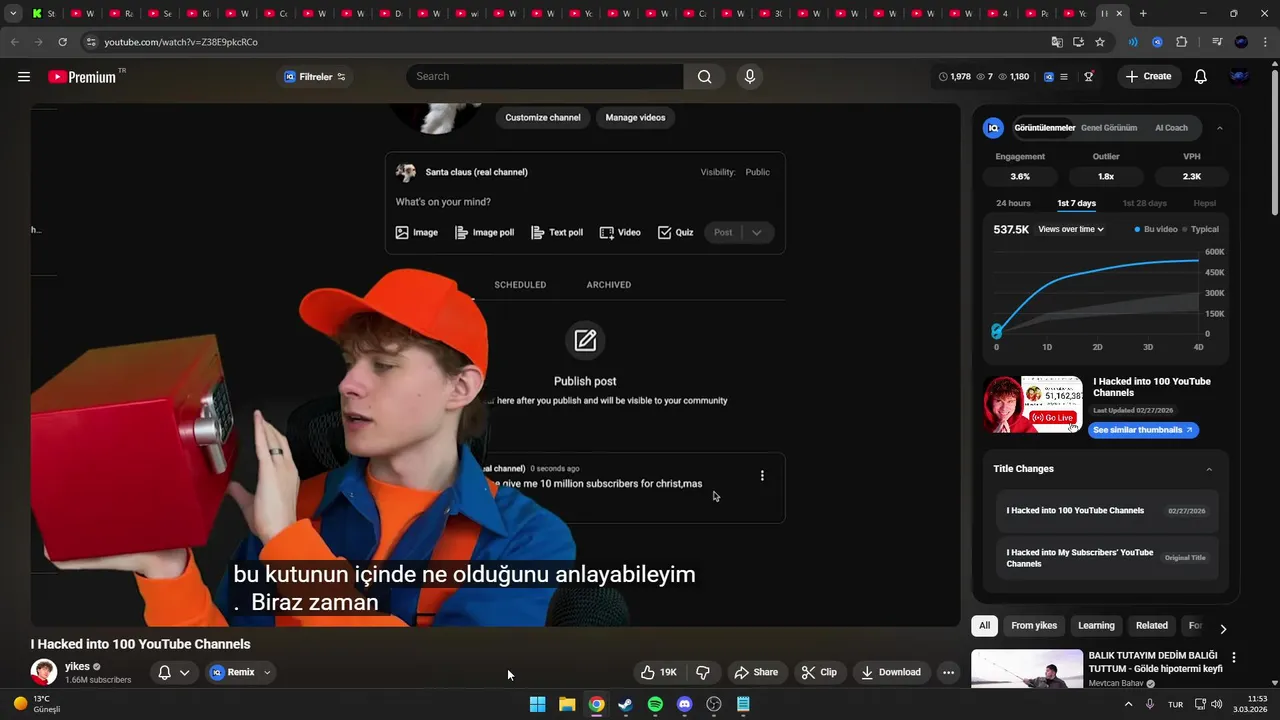Image resolution: width=1280 pixels, height=720 pixels.
Task: Open Windows Start menu
Action: coord(538,704)
